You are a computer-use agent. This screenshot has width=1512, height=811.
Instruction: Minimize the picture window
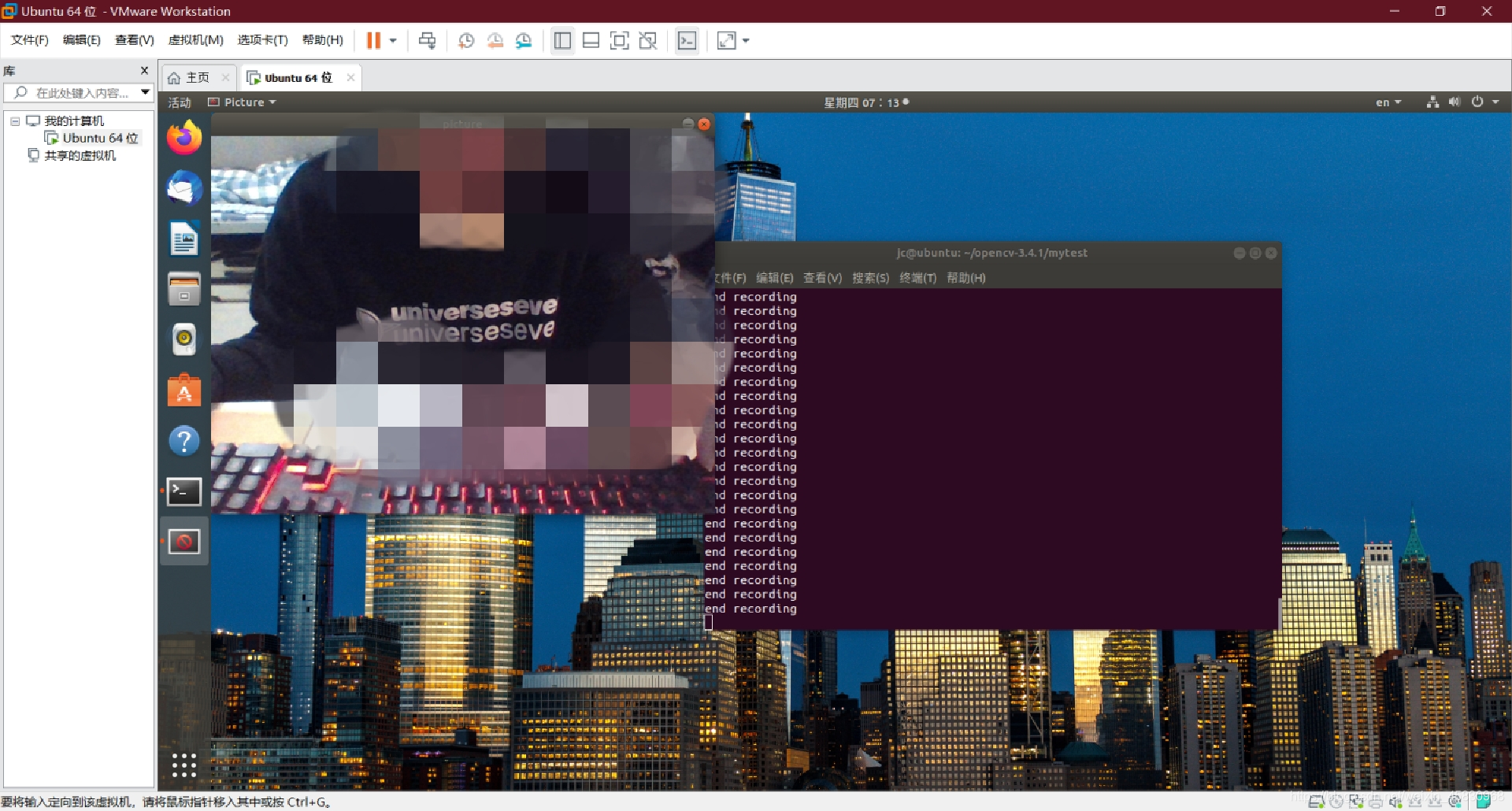[688, 124]
